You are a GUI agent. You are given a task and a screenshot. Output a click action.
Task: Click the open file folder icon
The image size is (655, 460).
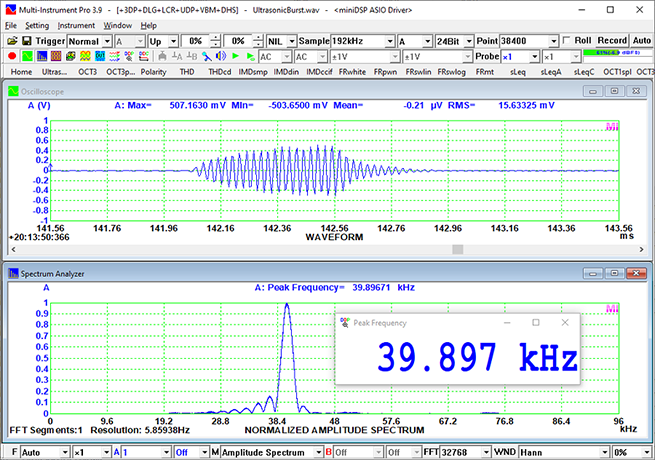[11, 41]
